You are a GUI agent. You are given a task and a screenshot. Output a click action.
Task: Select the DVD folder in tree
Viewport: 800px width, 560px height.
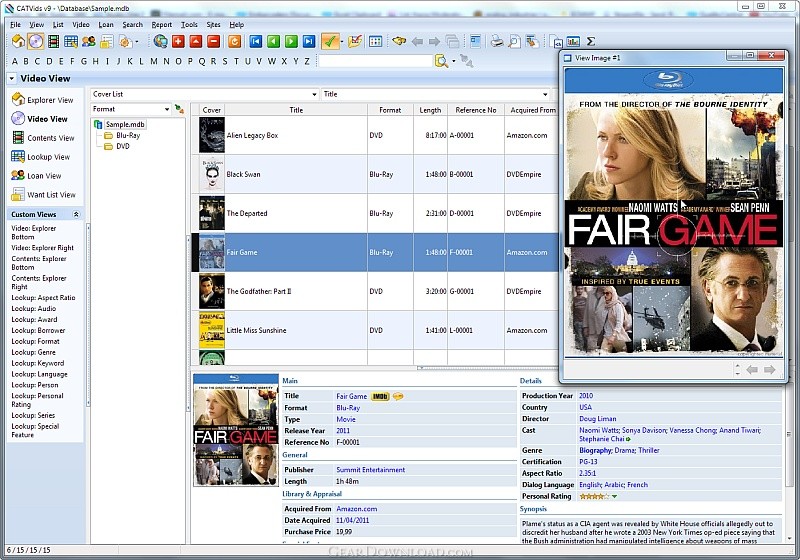tap(122, 146)
